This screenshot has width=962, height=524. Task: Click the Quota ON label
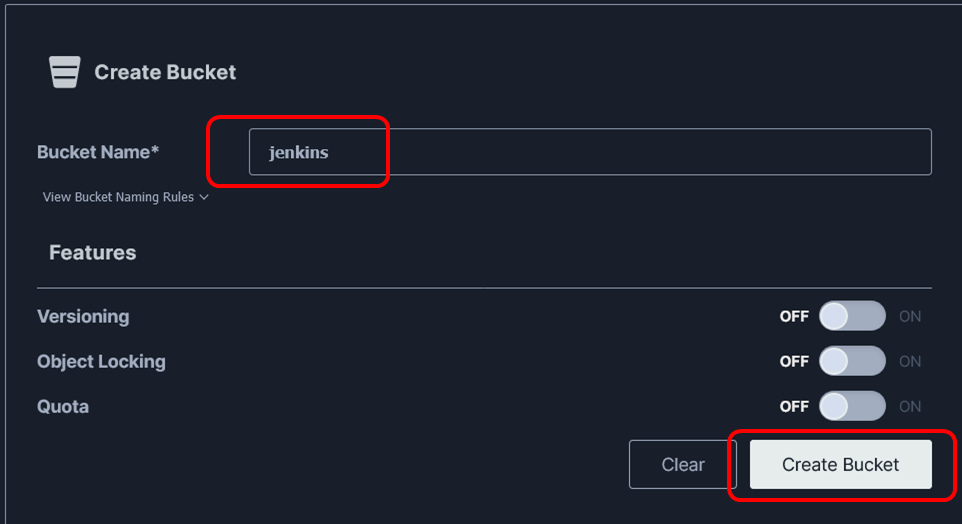910,406
